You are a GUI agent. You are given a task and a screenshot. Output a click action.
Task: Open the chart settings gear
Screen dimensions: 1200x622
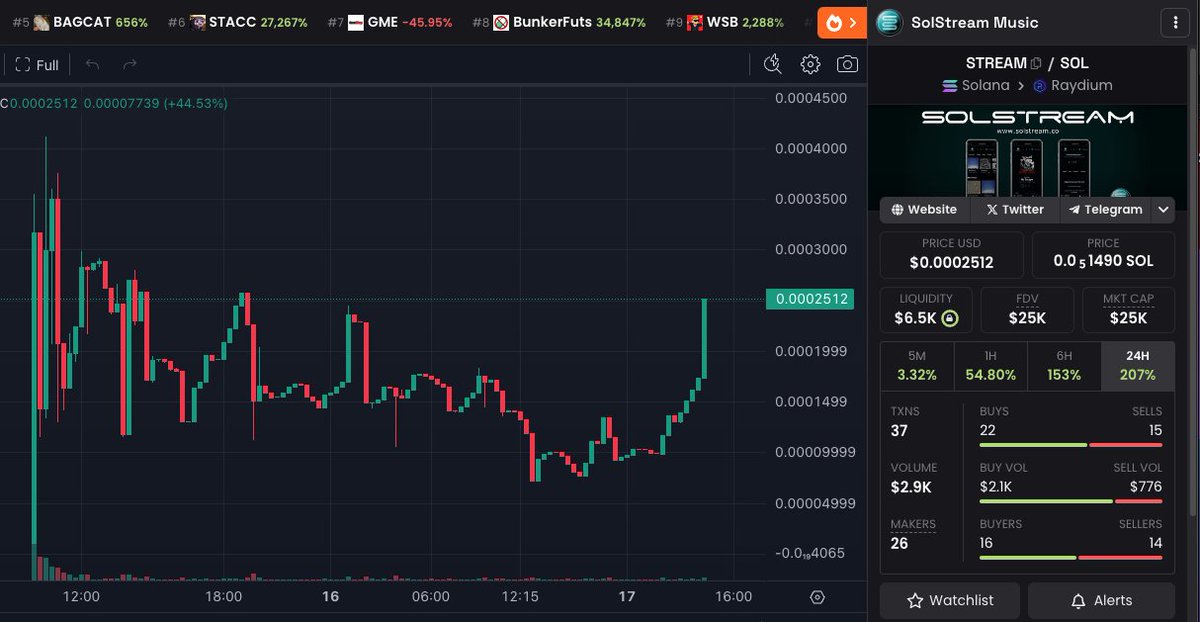click(x=810, y=65)
